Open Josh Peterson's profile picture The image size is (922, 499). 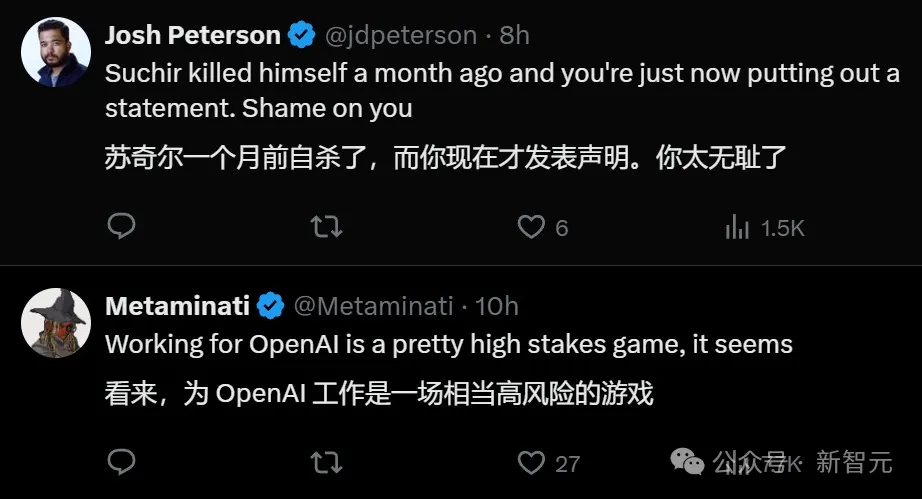[x=55, y=51]
